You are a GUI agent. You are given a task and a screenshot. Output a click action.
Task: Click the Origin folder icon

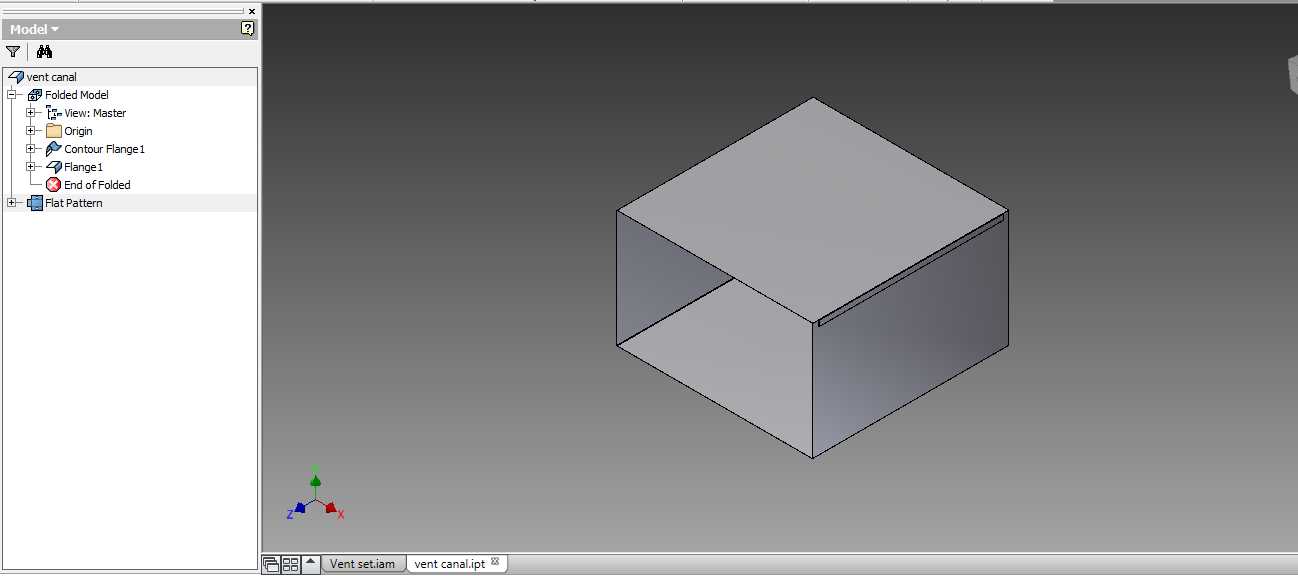(54, 131)
